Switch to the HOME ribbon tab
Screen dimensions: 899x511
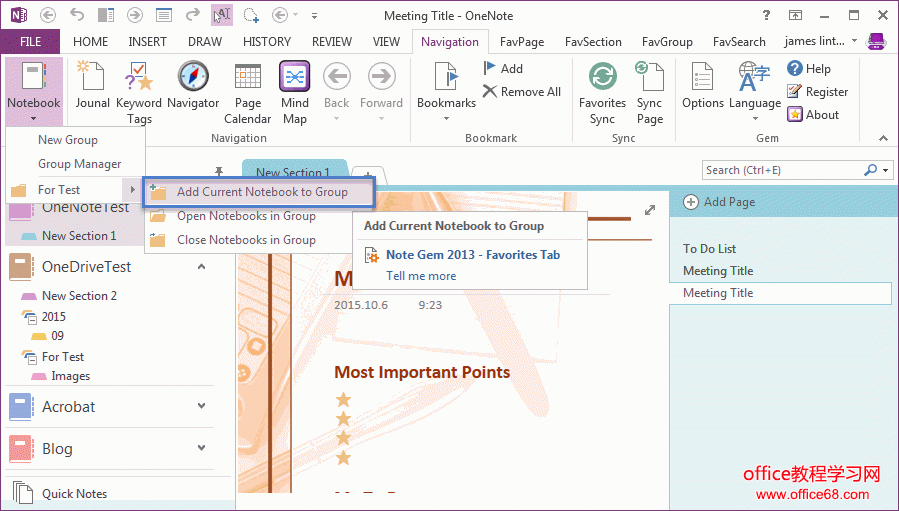pos(91,42)
